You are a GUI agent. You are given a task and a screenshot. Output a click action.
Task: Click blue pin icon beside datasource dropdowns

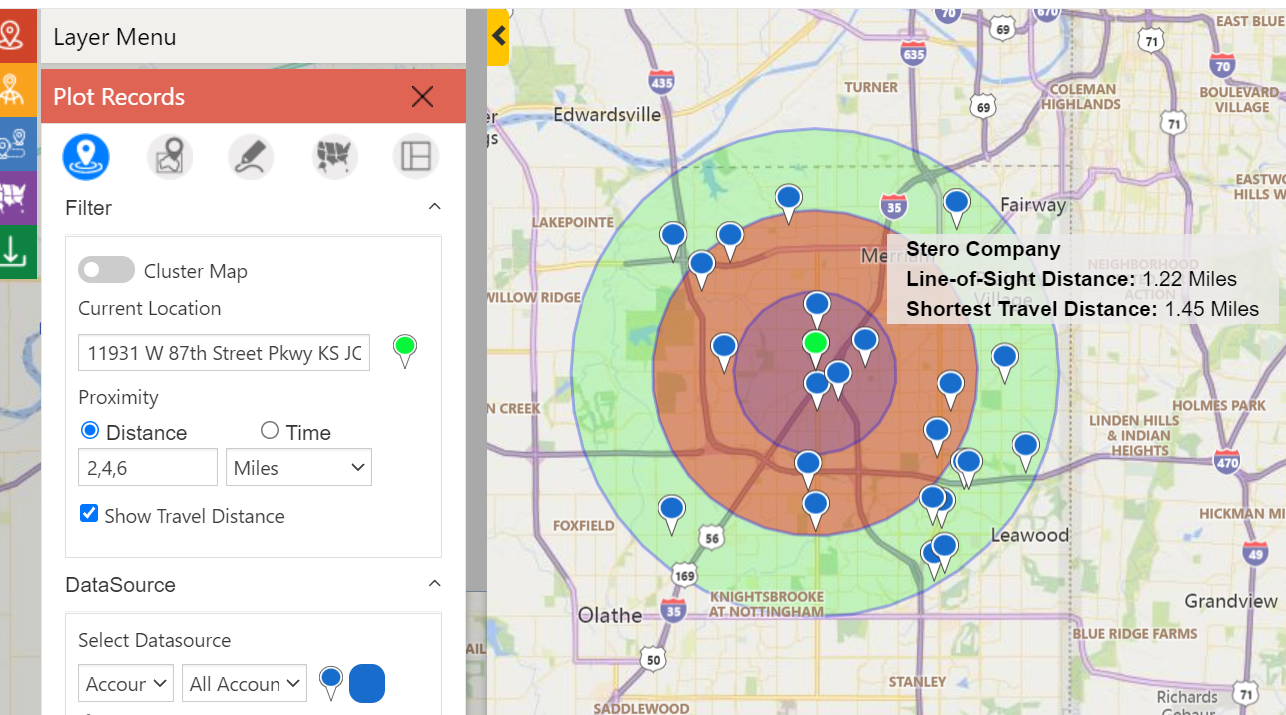(x=331, y=683)
